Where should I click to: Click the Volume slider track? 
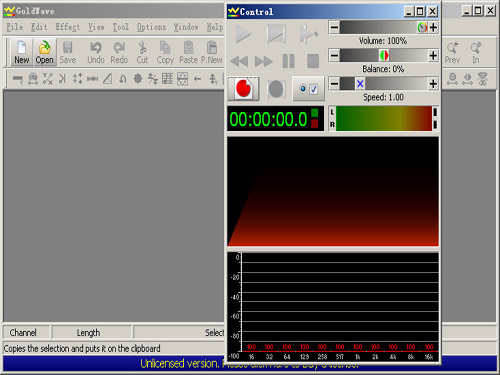point(384,27)
